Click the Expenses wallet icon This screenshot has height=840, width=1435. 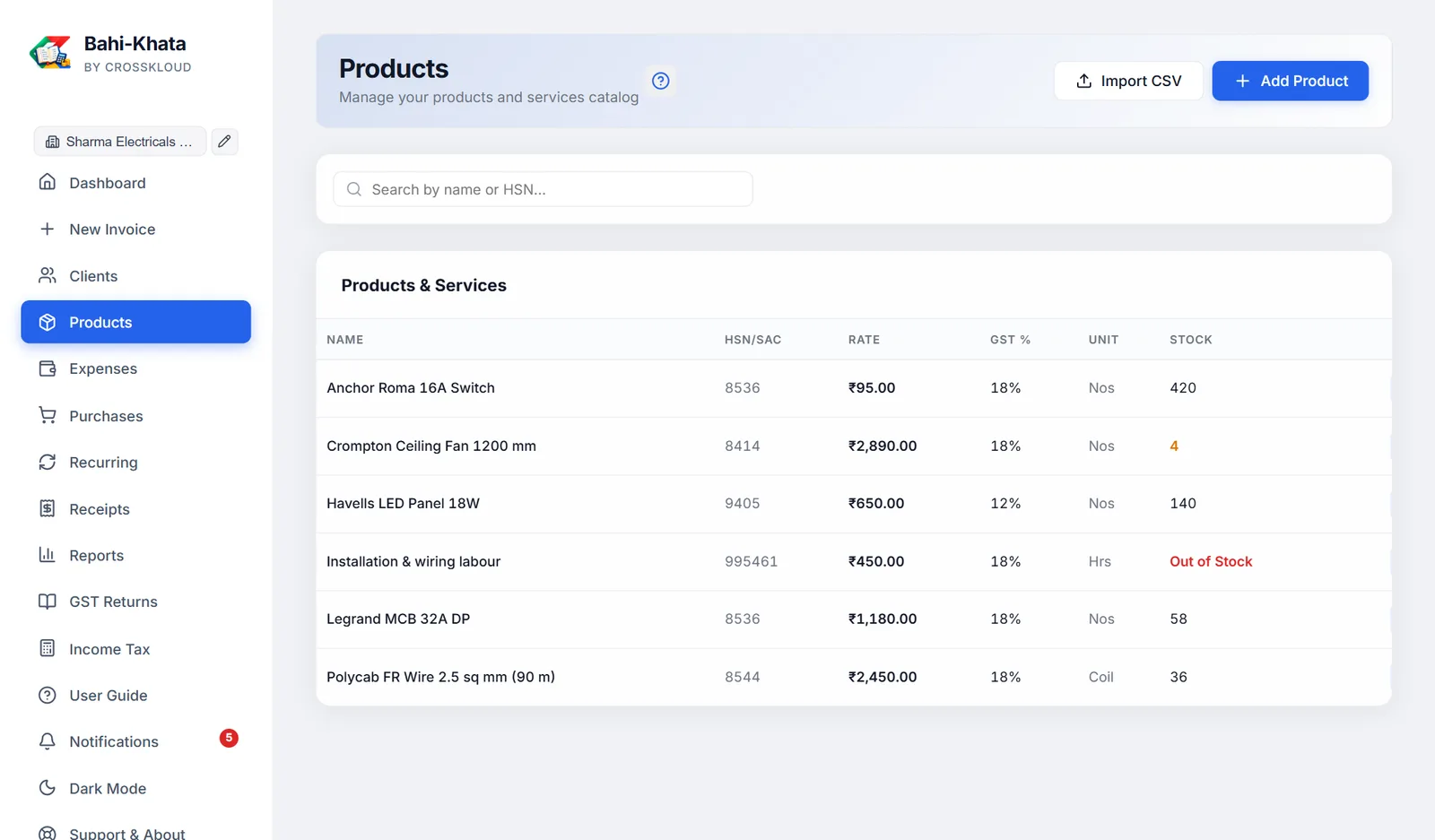[48, 368]
